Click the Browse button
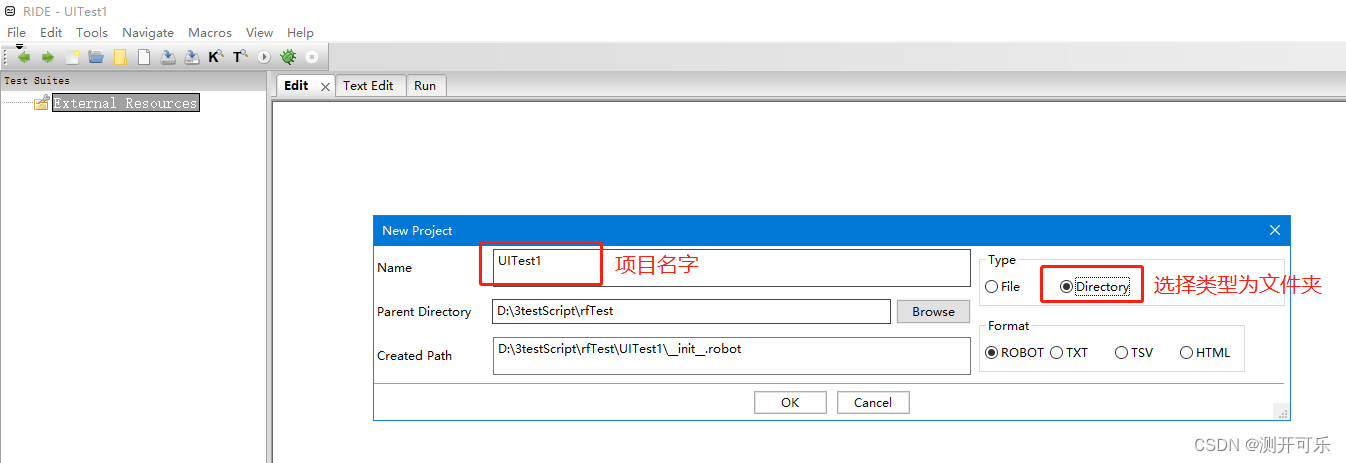1346x463 pixels. tap(933, 312)
